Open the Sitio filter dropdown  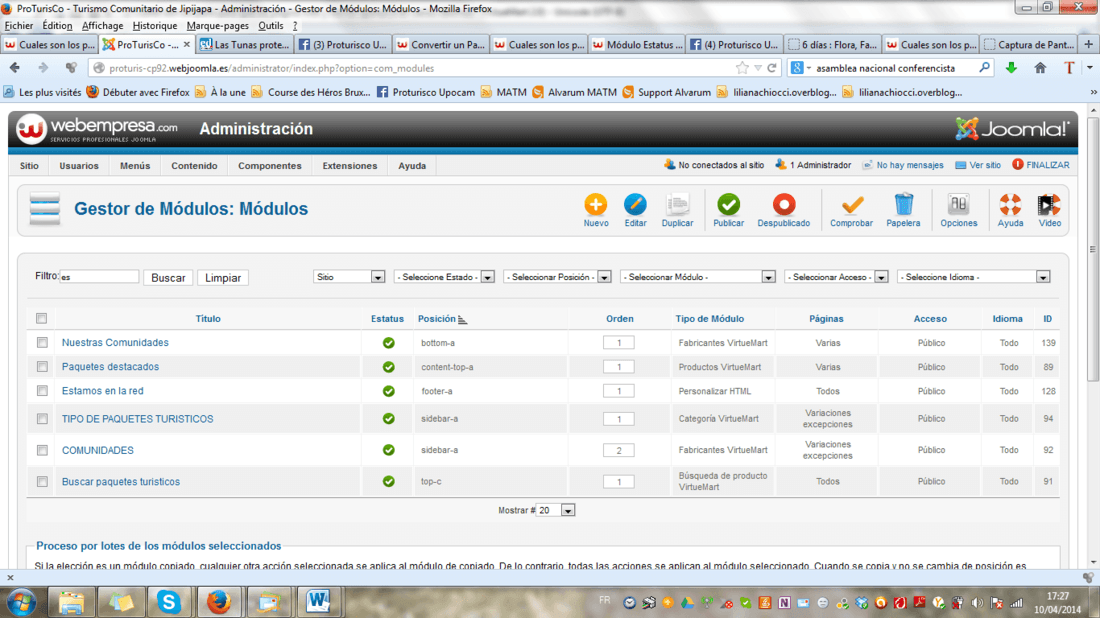pos(349,277)
